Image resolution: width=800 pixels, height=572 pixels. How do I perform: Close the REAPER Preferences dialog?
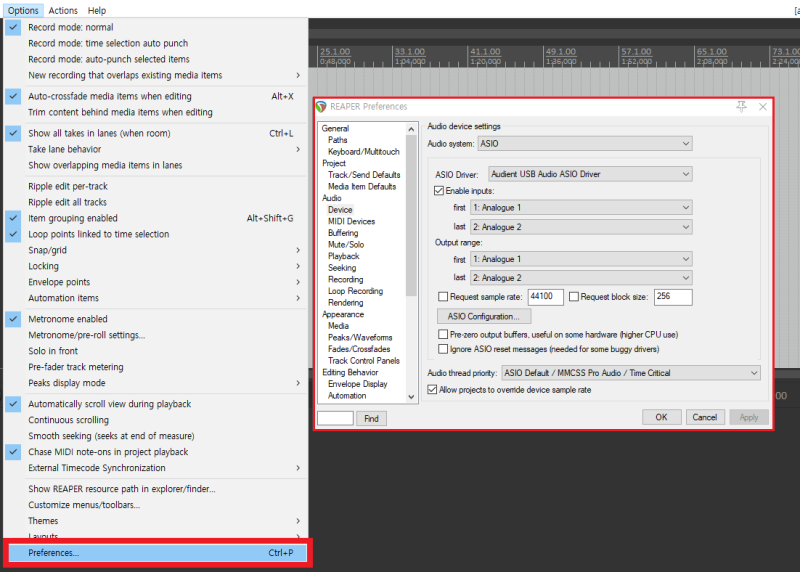[x=763, y=107]
